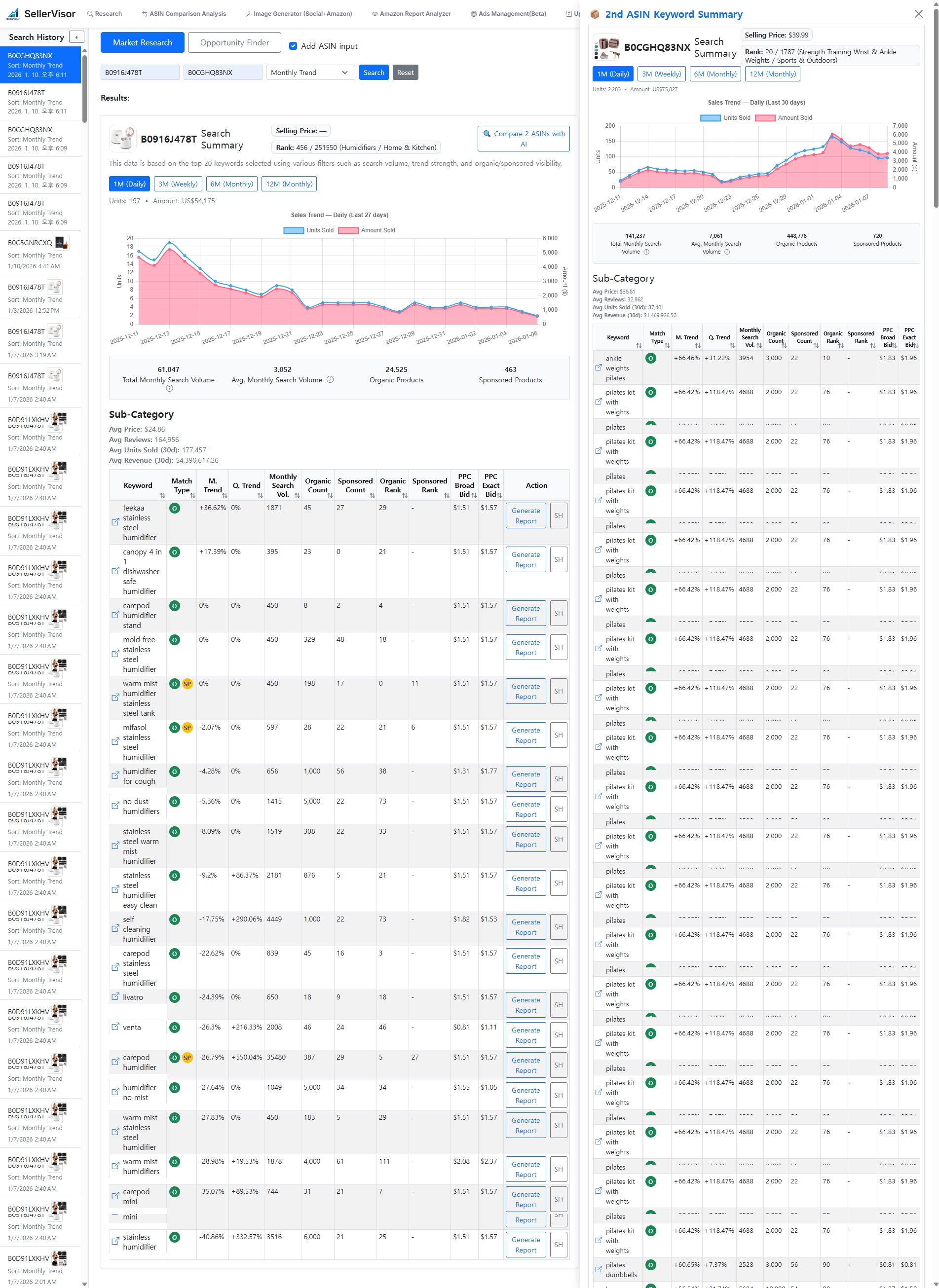
Task: Collapse the Search History sidebar
Action: (75, 37)
